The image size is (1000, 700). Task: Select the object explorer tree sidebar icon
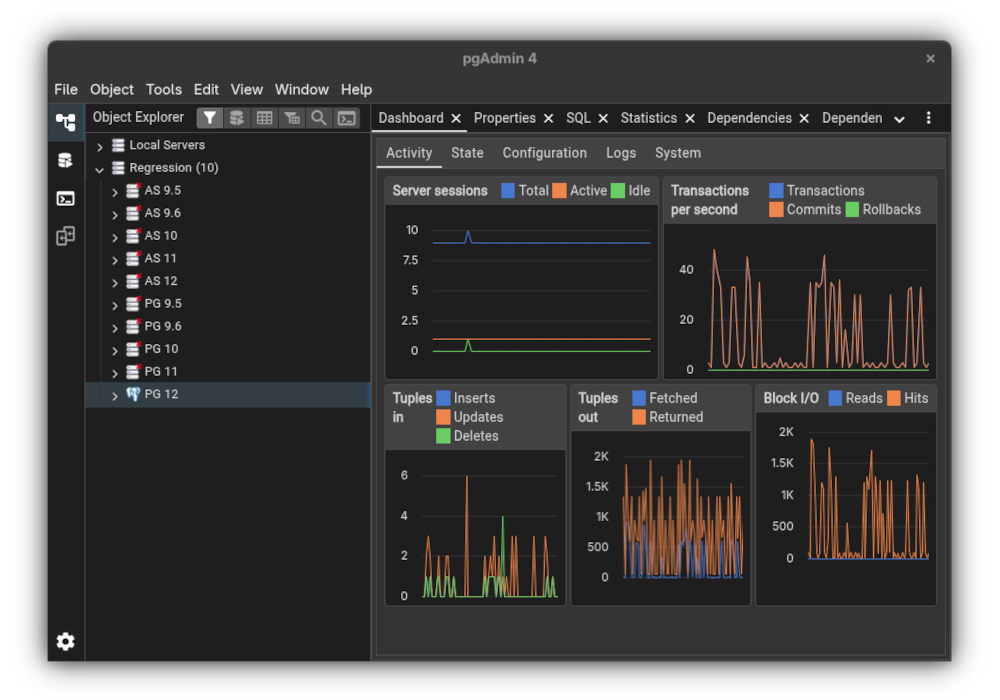click(65, 122)
